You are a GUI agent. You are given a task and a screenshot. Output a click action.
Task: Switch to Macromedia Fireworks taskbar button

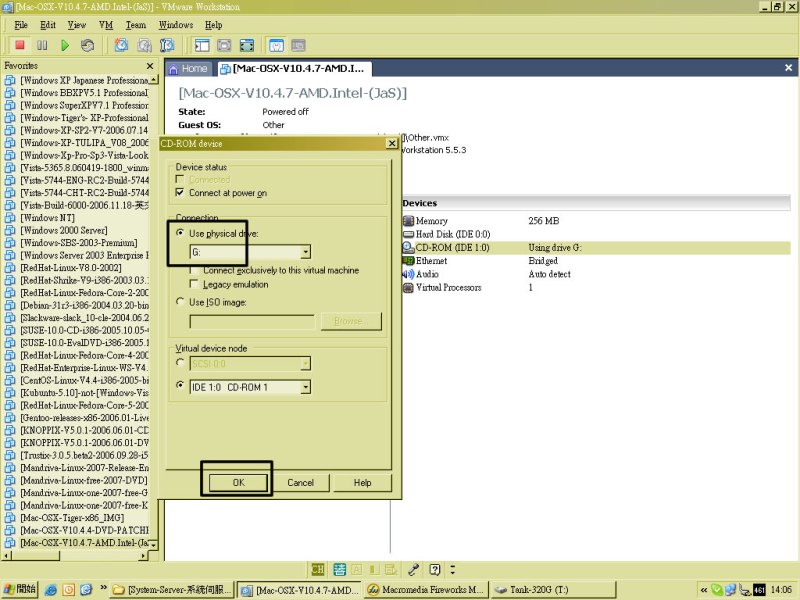pyautogui.click(x=427, y=590)
